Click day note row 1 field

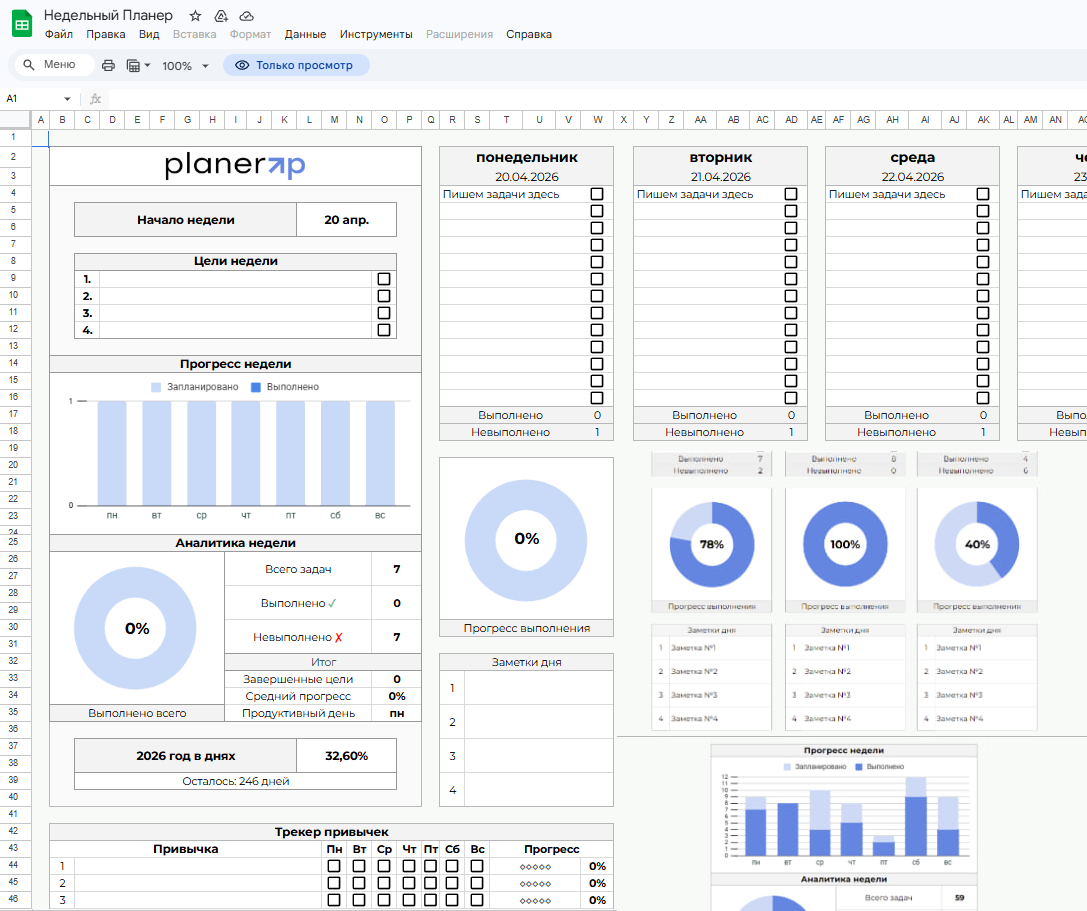(x=539, y=688)
